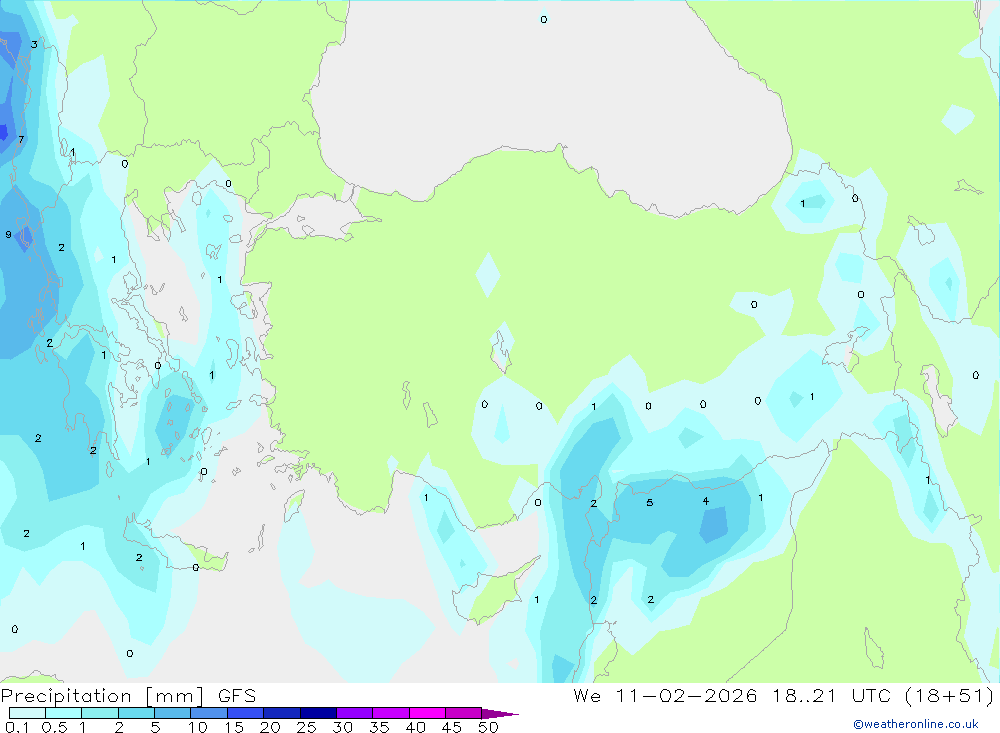Click the 'UTC' label
Screen dimensions: 1000x733
(x=871, y=695)
